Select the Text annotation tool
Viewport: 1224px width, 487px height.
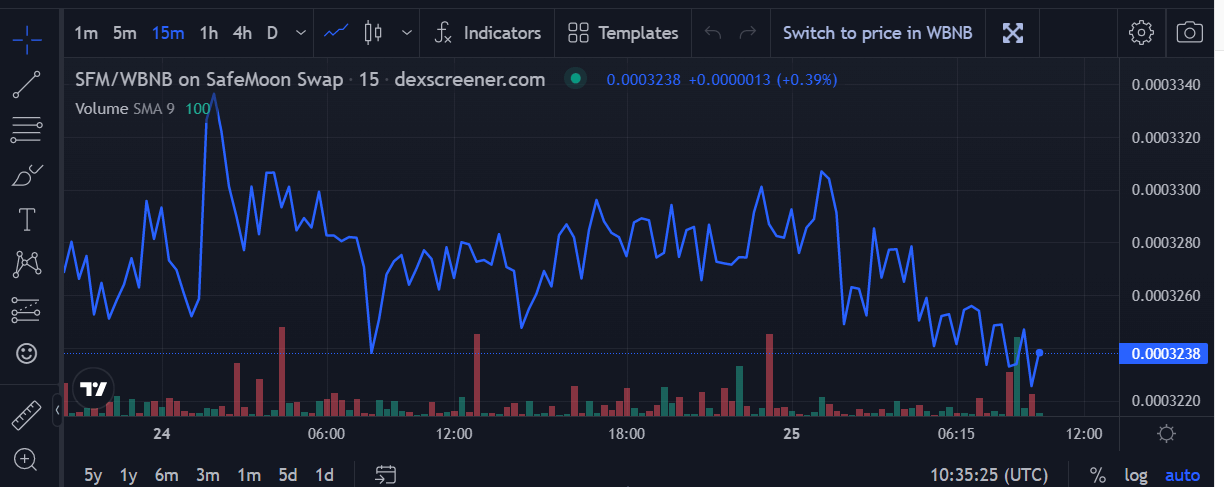point(27,219)
